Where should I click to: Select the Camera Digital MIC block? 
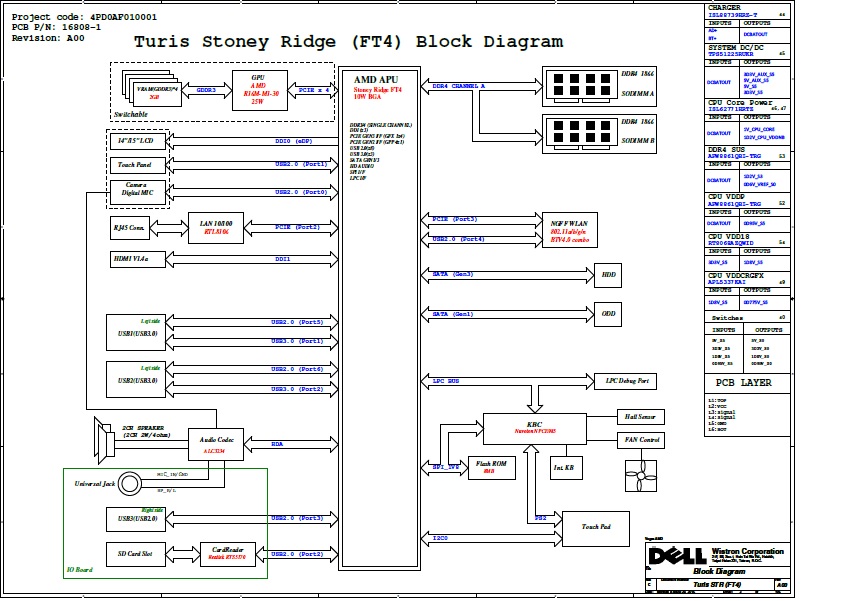(138, 192)
